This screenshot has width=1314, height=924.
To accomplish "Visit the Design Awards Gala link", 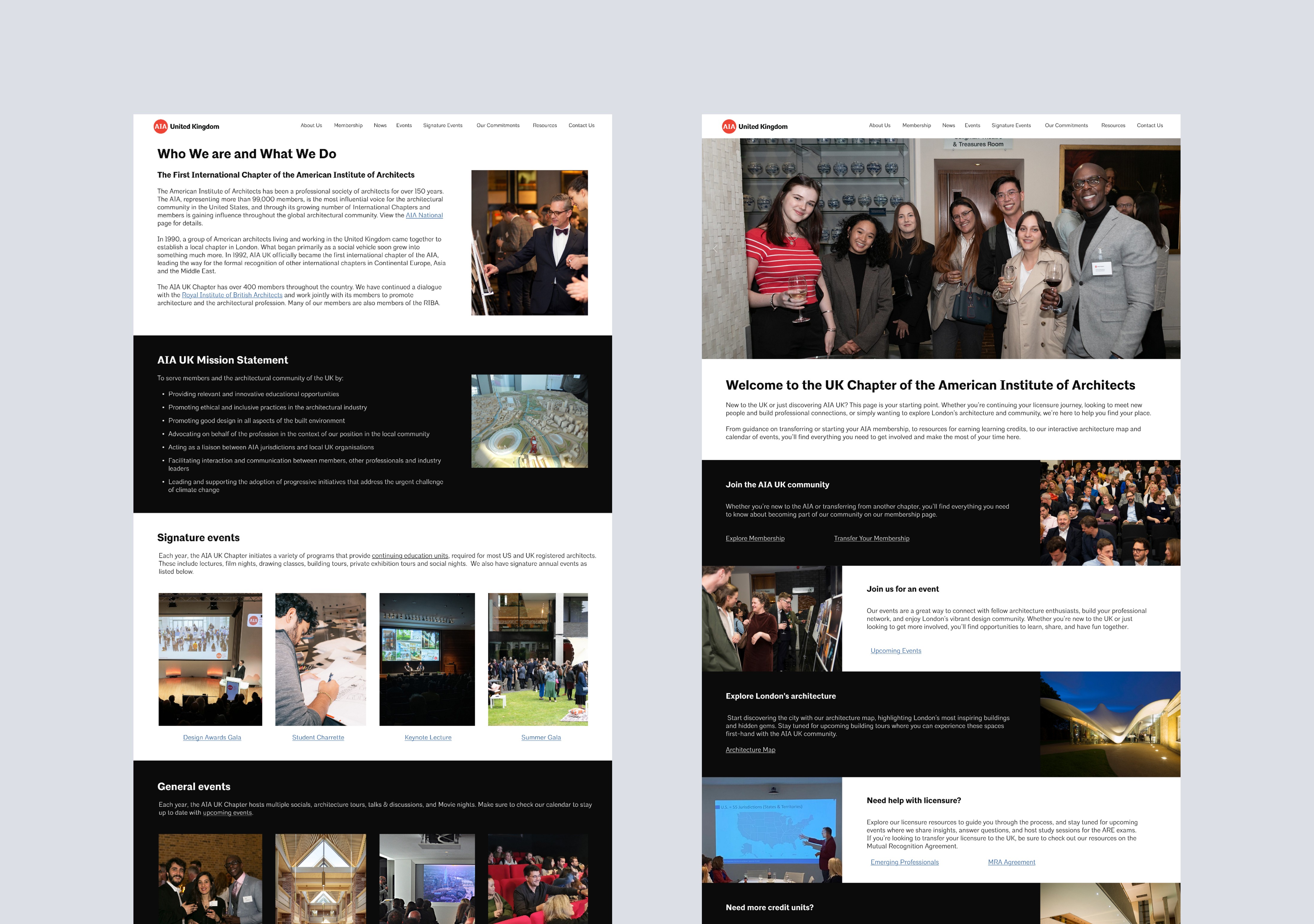I will tap(212, 737).
